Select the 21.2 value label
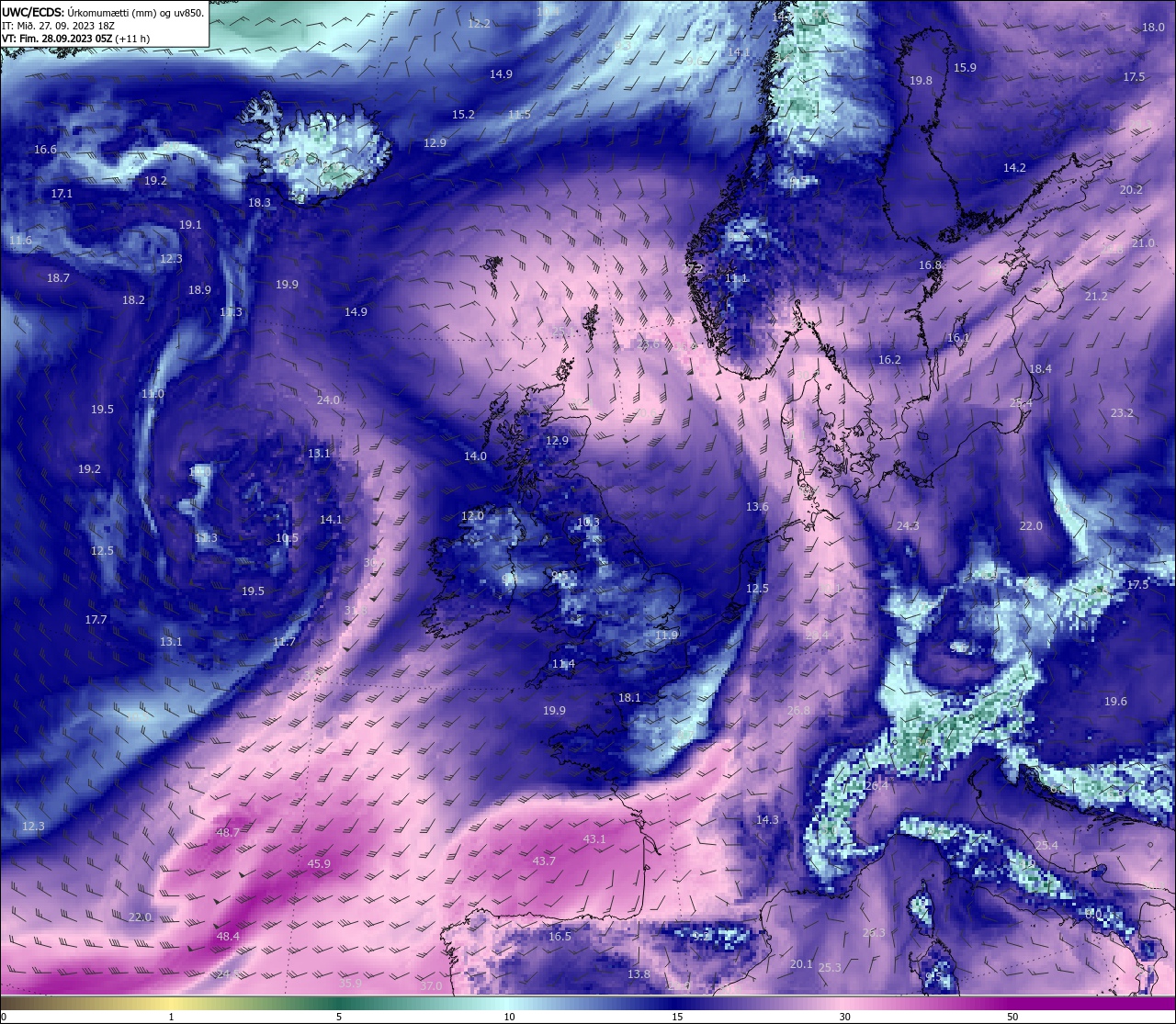The width and height of the screenshot is (1176, 1024). (x=1096, y=297)
